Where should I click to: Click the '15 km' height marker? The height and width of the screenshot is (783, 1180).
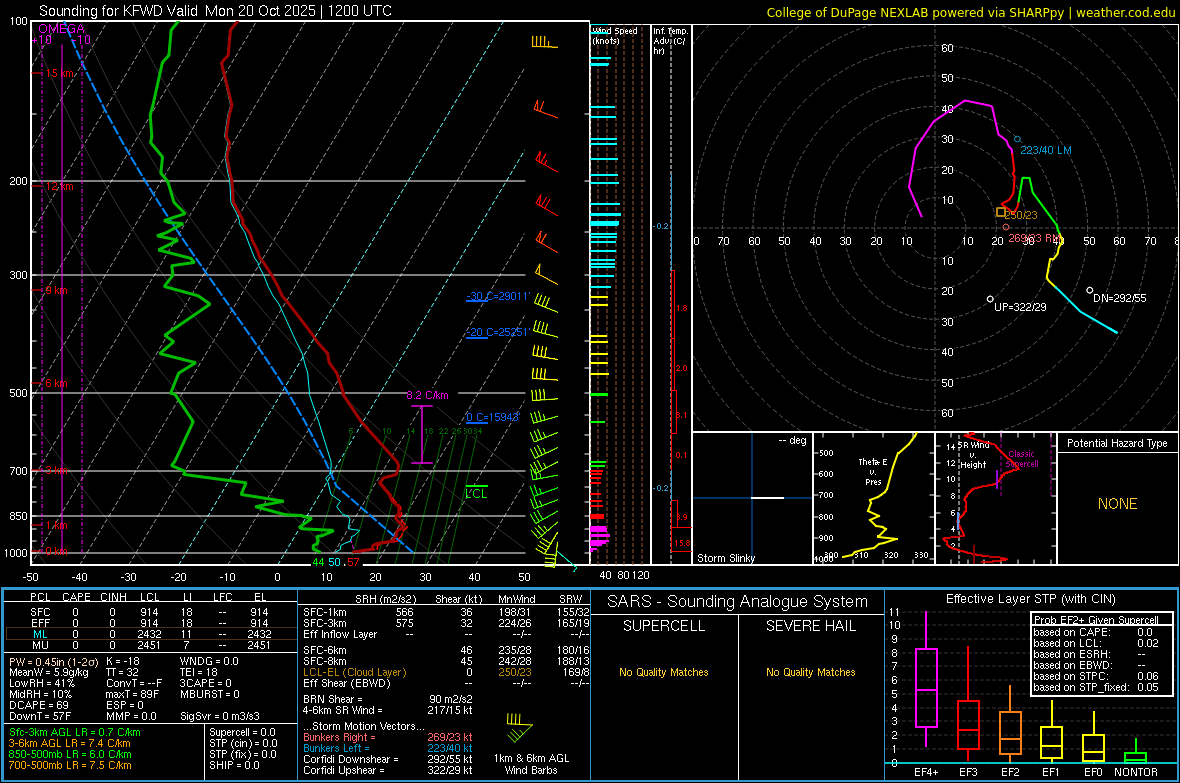pos(60,73)
